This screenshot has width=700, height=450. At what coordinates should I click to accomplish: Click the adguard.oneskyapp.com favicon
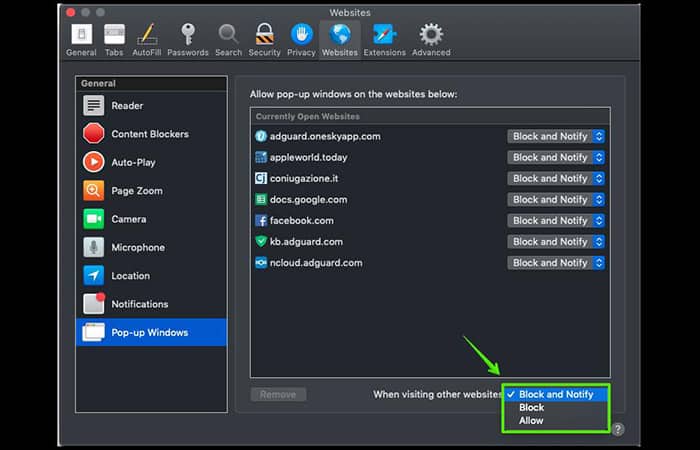click(x=261, y=136)
